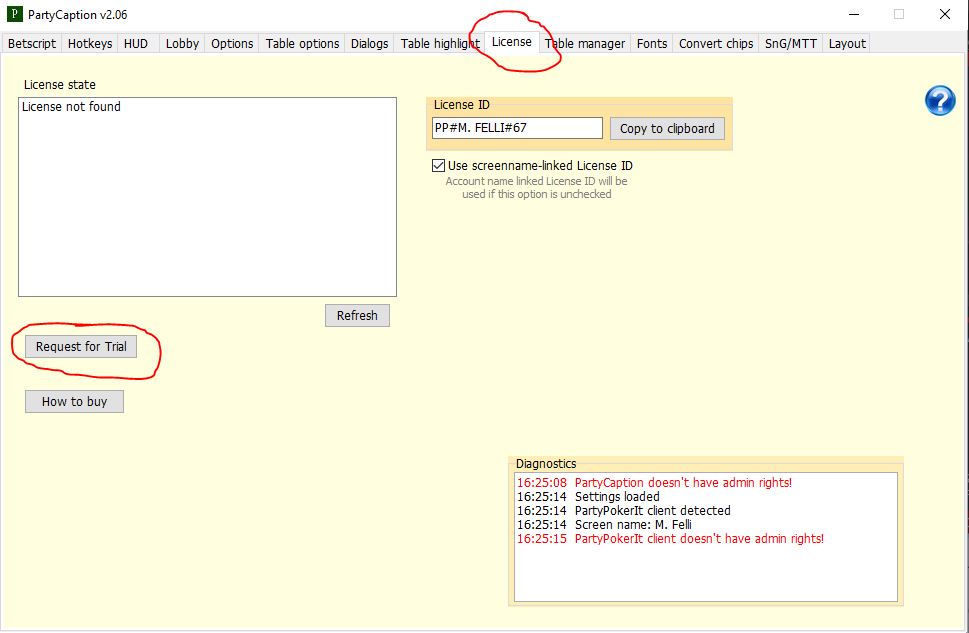Viewport: 969px width, 633px height.
Task: Switch to the Betscript tab
Action: 32,43
